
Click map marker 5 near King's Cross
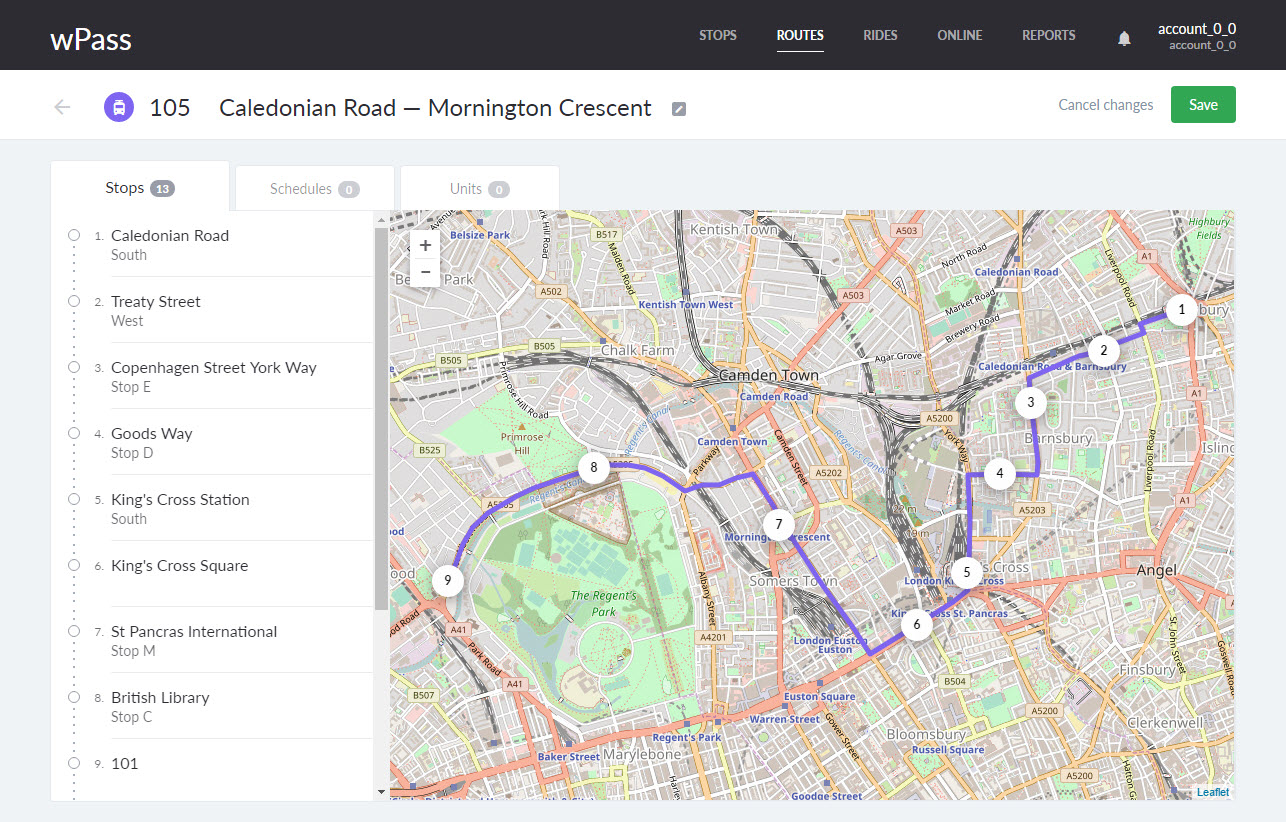[966, 573]
